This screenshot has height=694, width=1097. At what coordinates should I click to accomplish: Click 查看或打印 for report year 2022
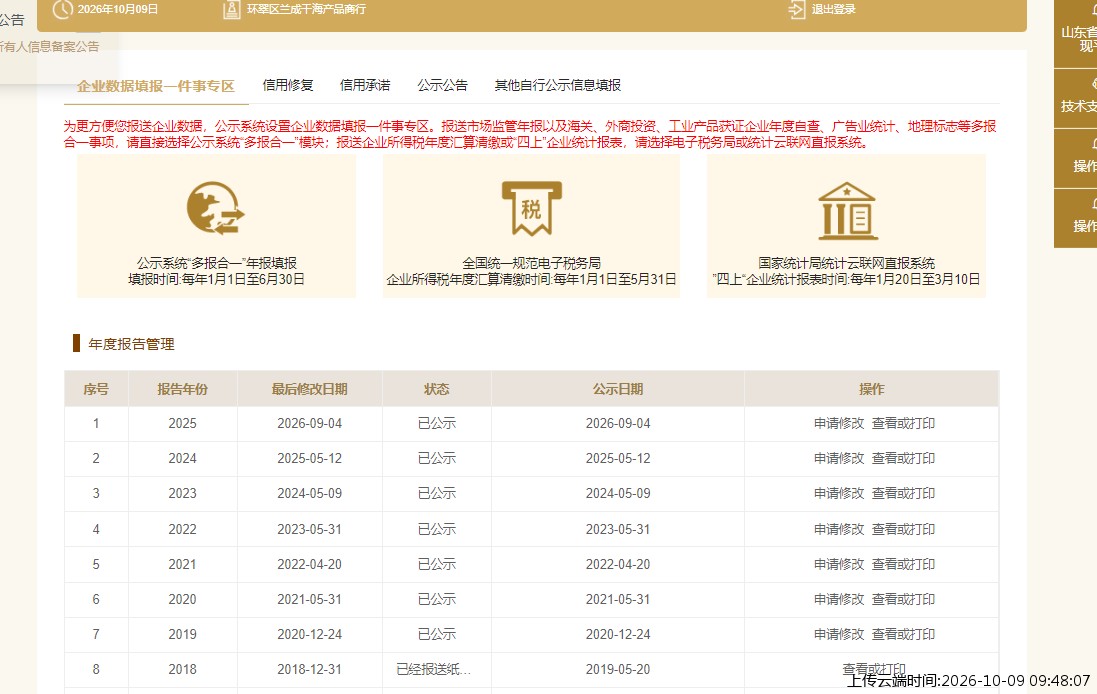pyautogui.click(x=903, y=530)
